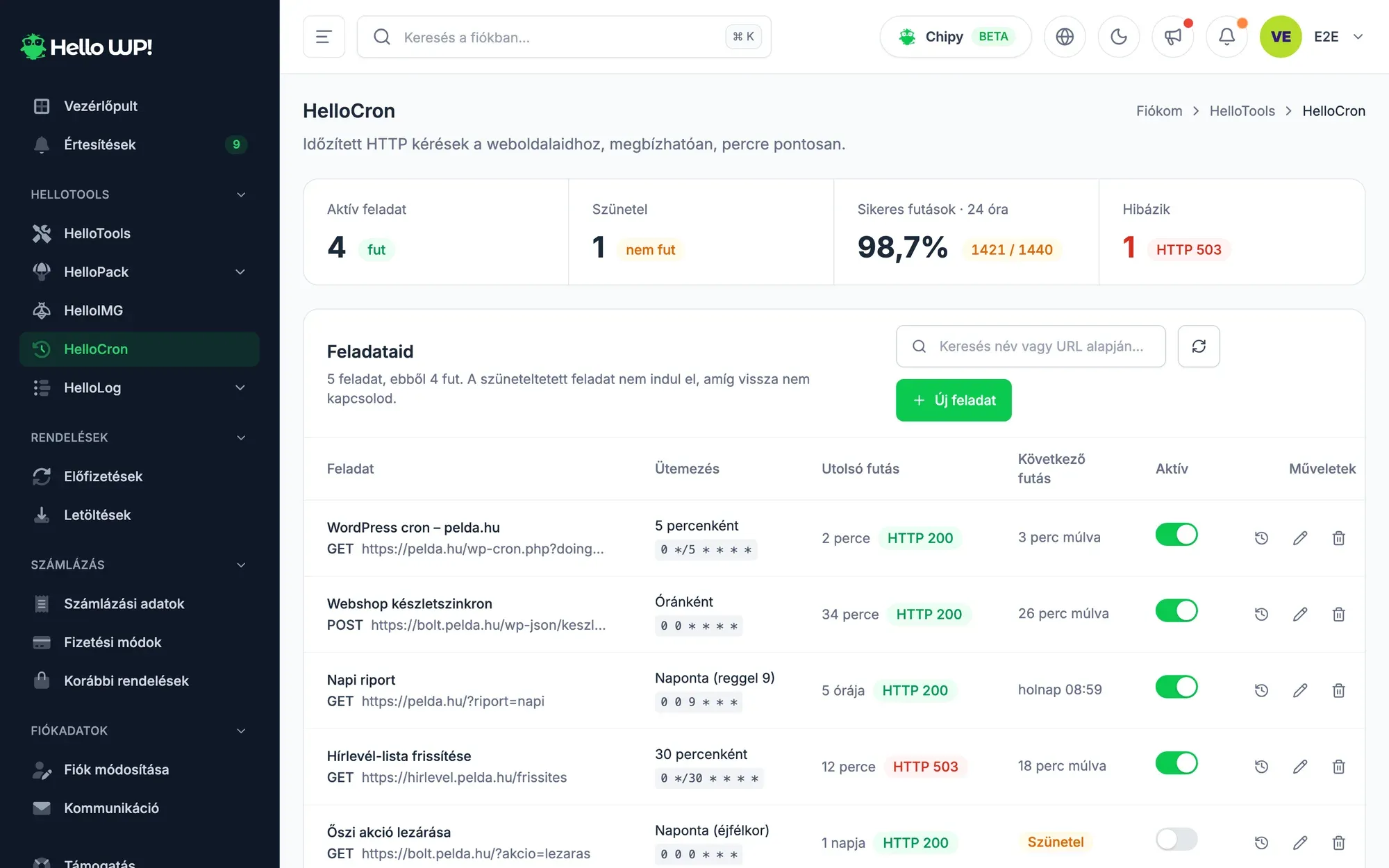Screen dimensions: 1389x868
Task: Open the notifications bell icon in header
Action: click(x=1227, y=37)
